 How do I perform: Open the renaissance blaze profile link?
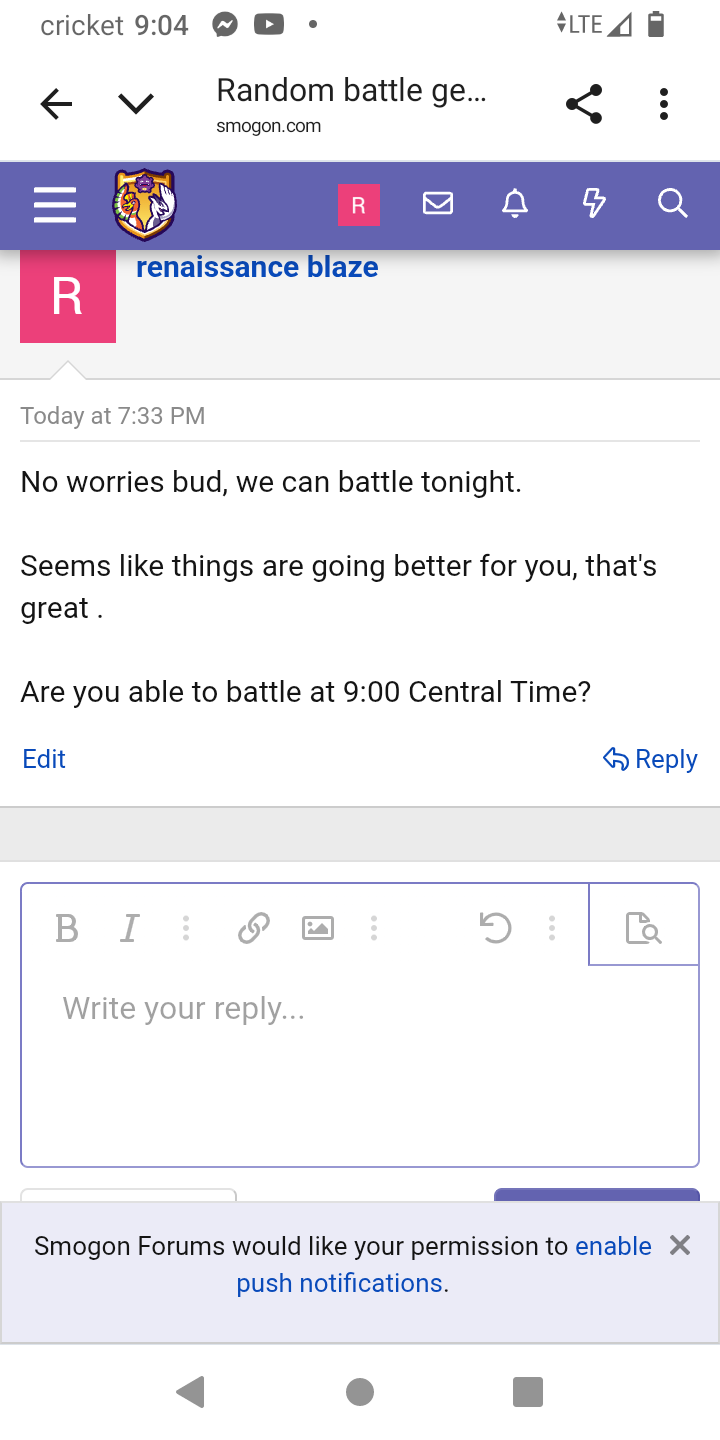(x=257, y=267)
